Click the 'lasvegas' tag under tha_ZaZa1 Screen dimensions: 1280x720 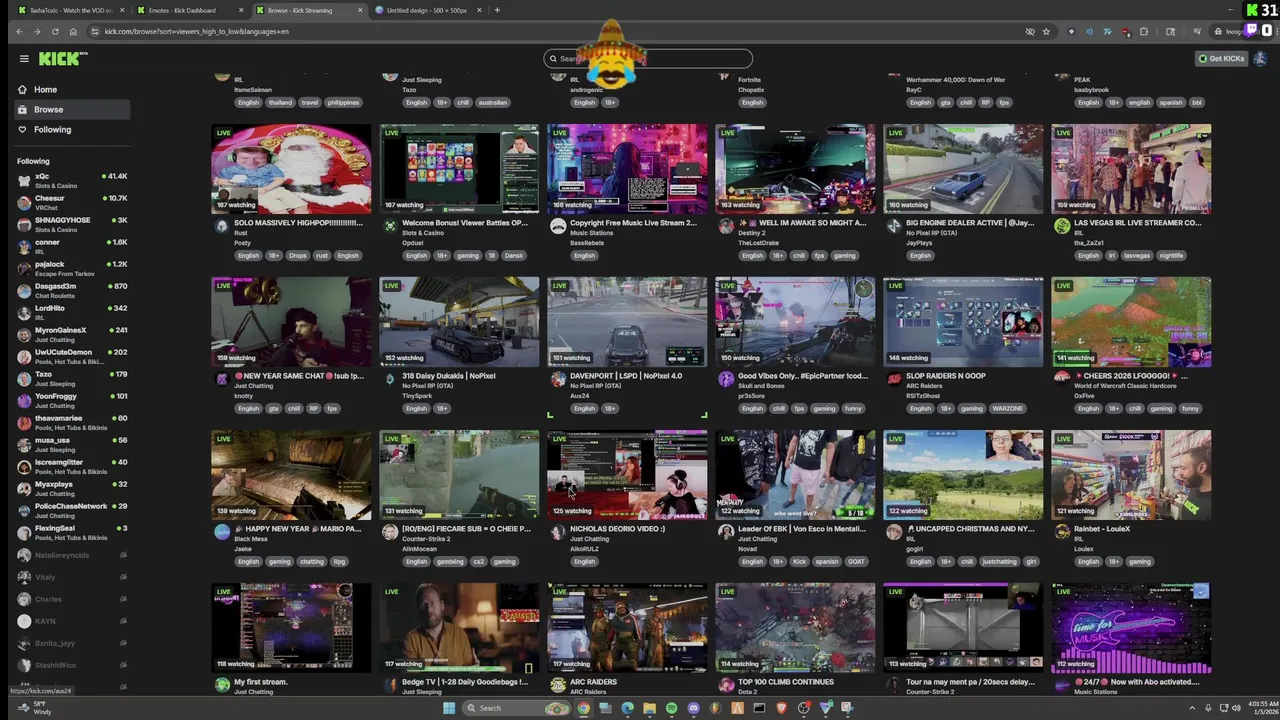coord(1136,255)
